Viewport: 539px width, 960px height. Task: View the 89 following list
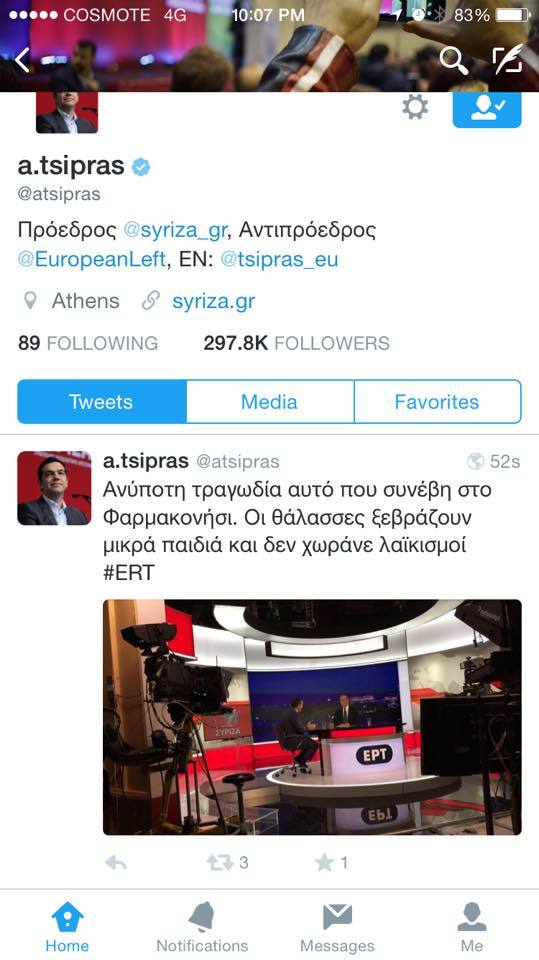pos(88,343)
